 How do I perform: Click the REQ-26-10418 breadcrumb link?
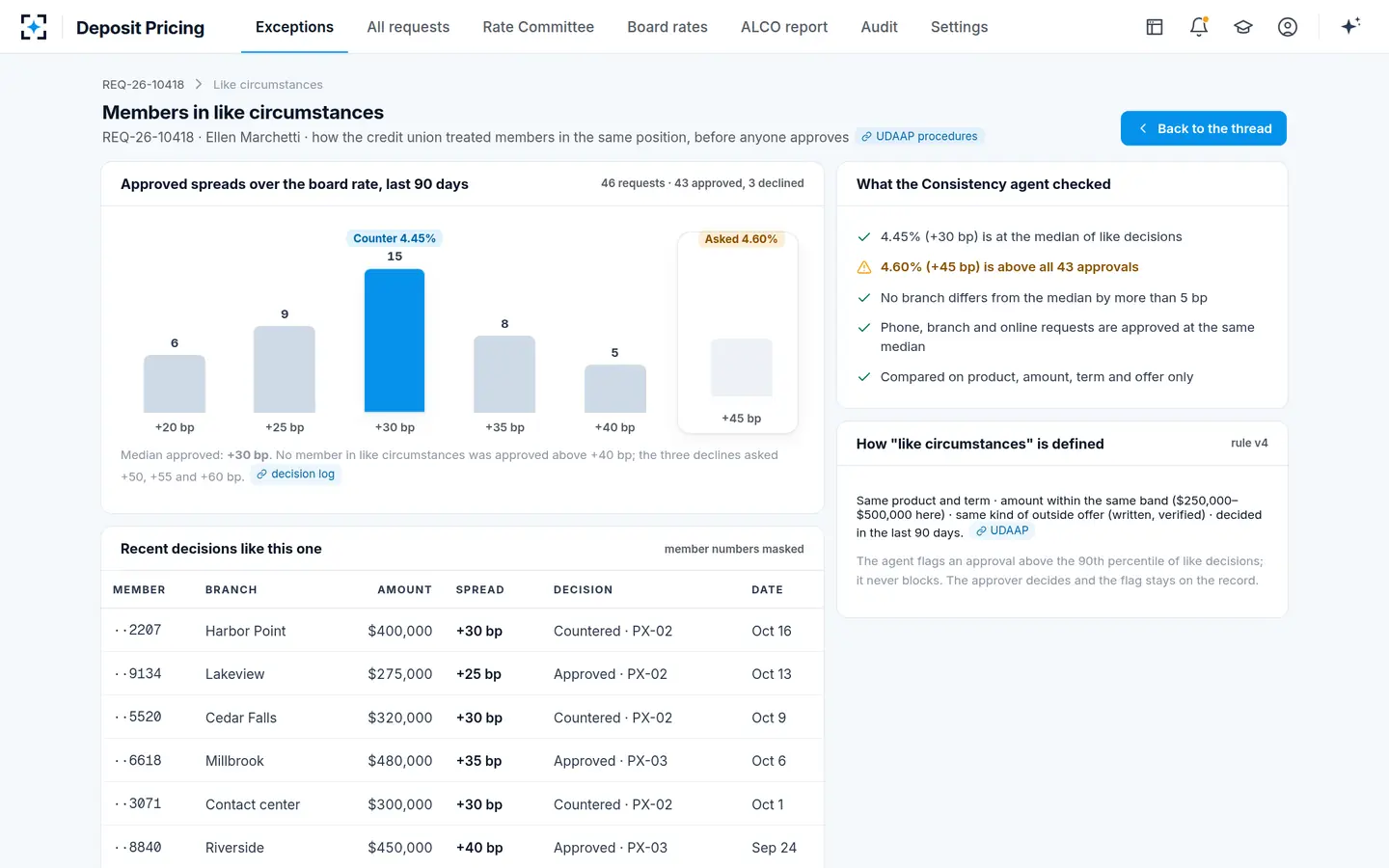(143, 85)
